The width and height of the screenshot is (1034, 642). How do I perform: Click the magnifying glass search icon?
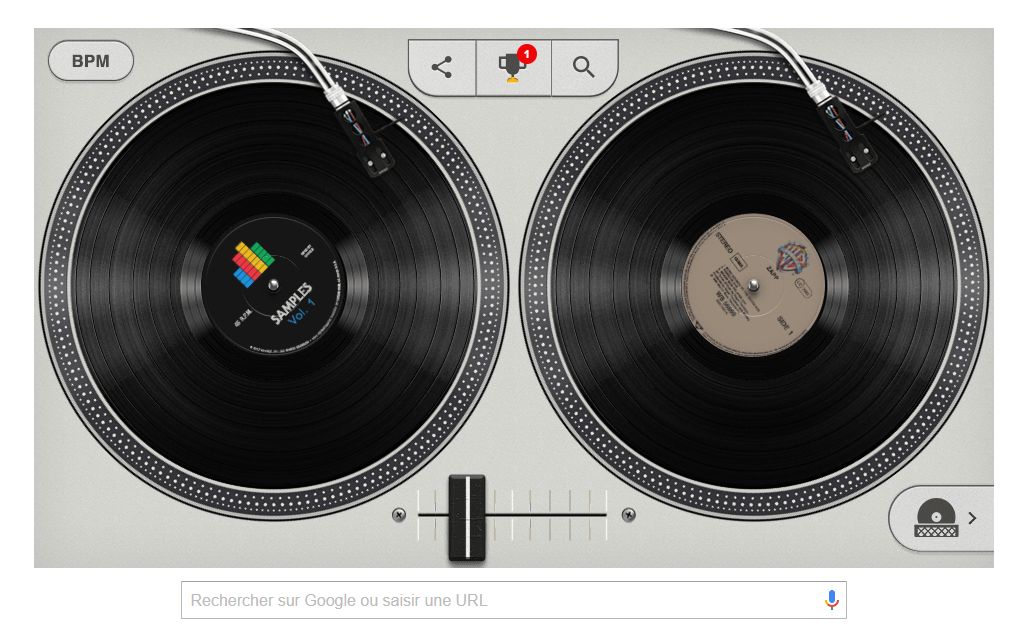584,67
